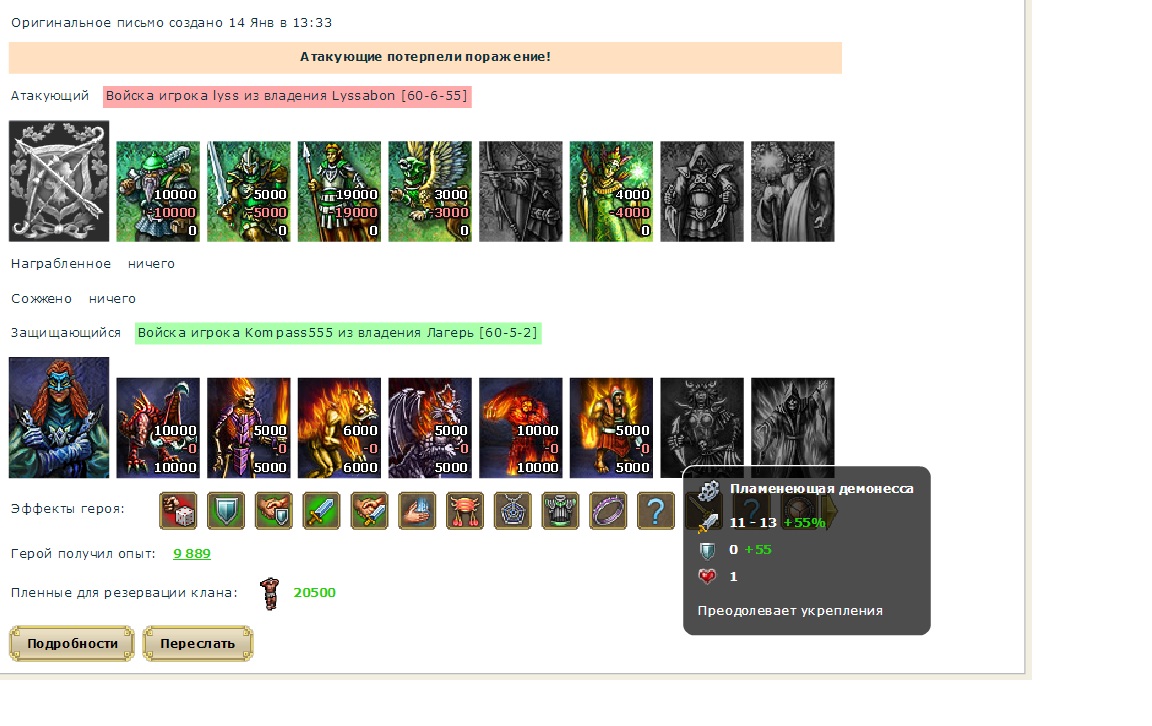
Task: Click the blue question mark effect icon
Action: coord(655,511)
